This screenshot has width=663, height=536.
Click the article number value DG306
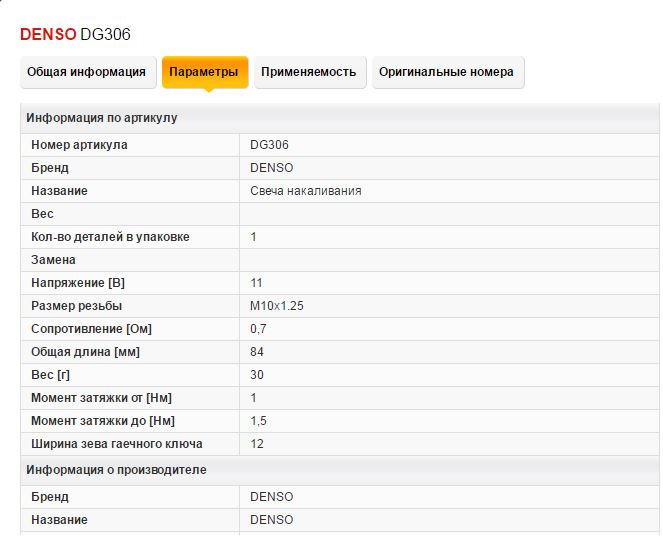[x=269, y=145]
